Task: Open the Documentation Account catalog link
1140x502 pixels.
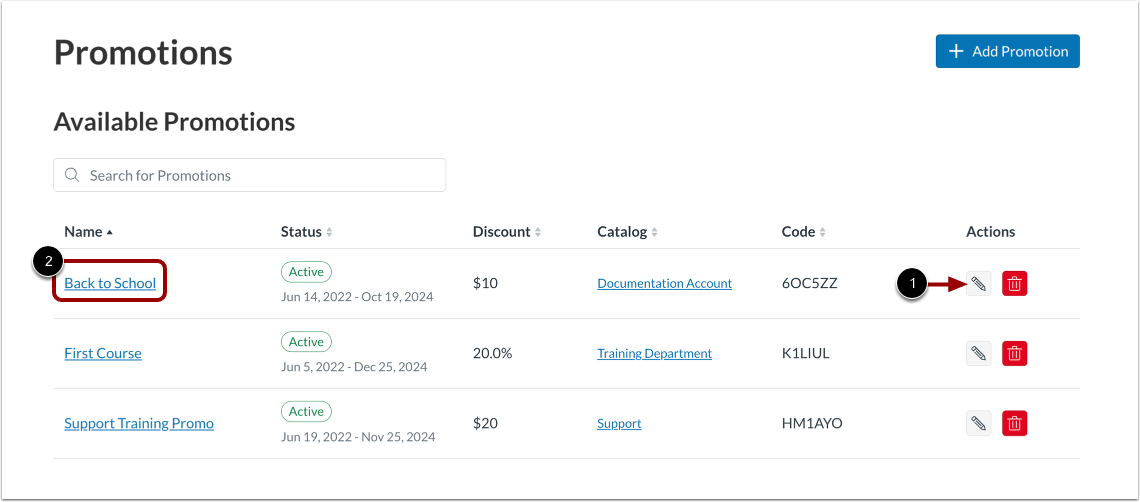Action: click(664, 284)
